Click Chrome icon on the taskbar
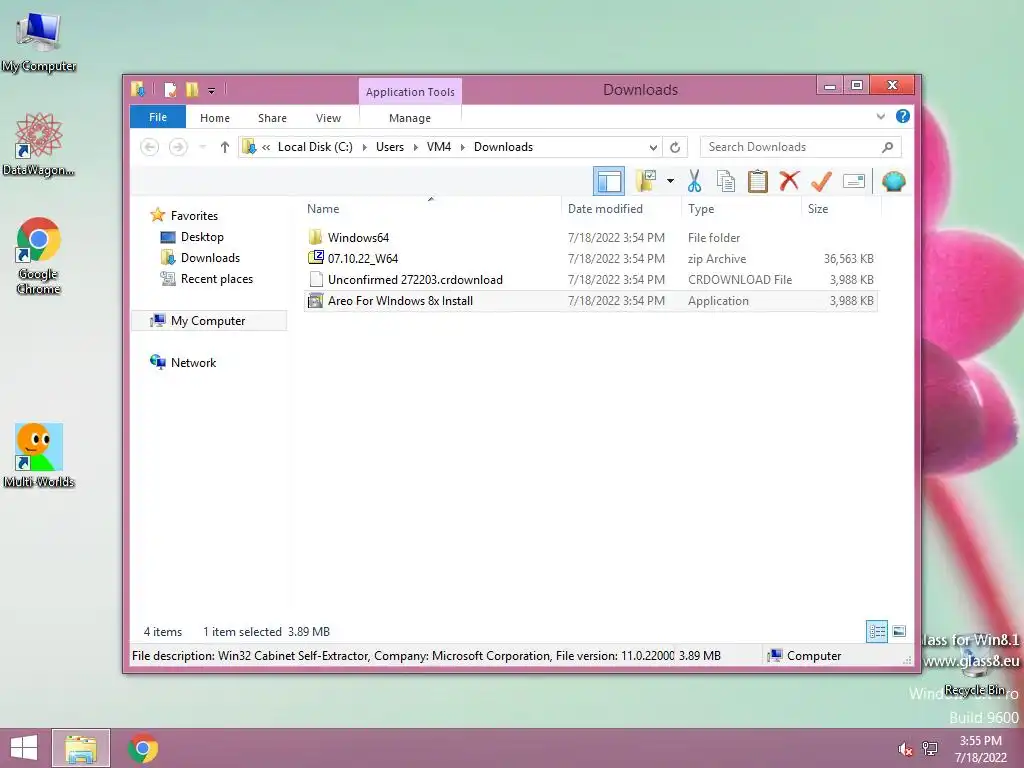The image size is (1024, 768). [x=142, y=748]
